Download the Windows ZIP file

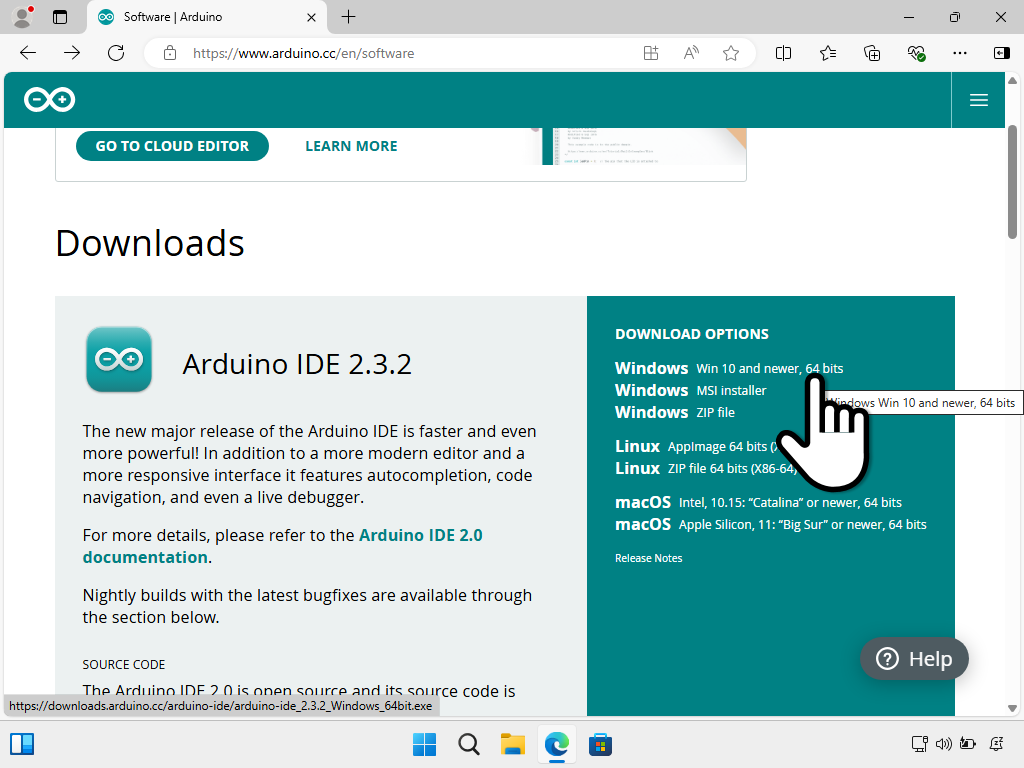(675, 413)
